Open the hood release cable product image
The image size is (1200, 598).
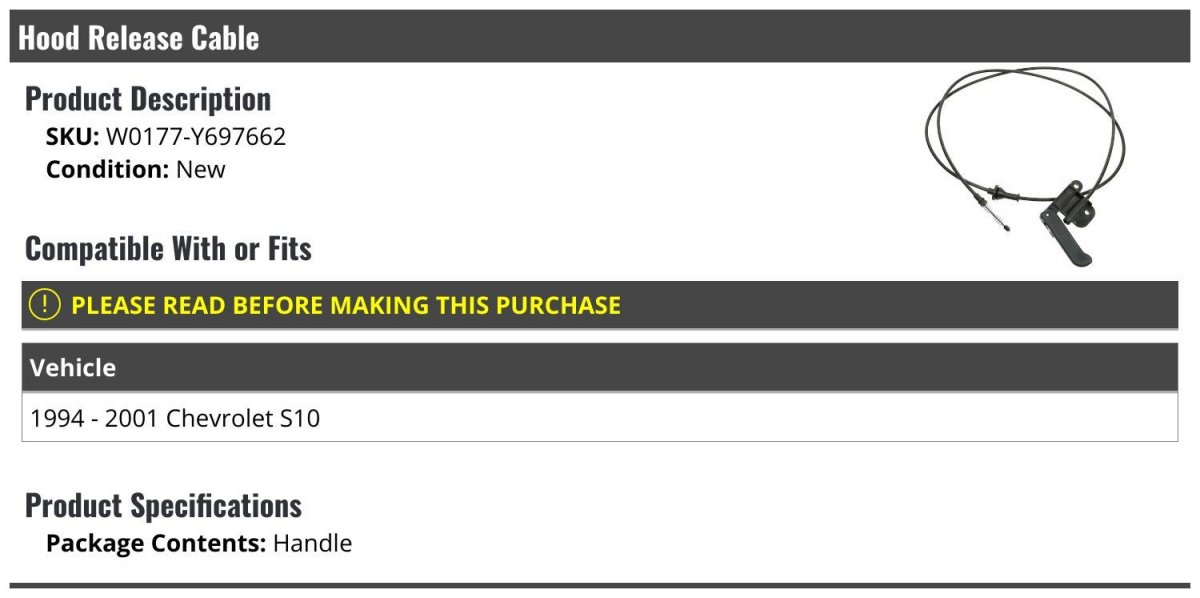click(x=1030, y=167)
